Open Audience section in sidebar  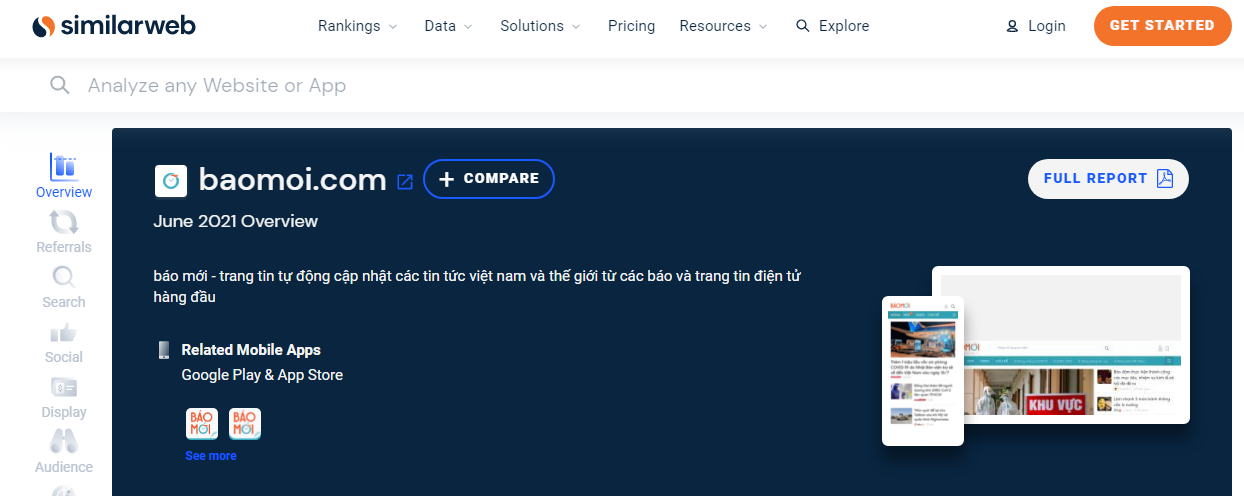click(64, 451)
